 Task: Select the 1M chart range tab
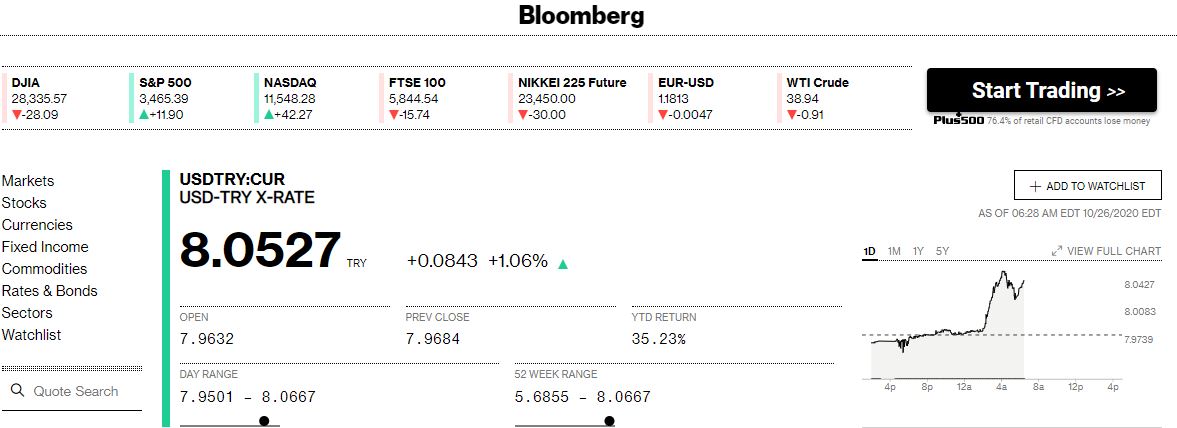click(894, 252)
